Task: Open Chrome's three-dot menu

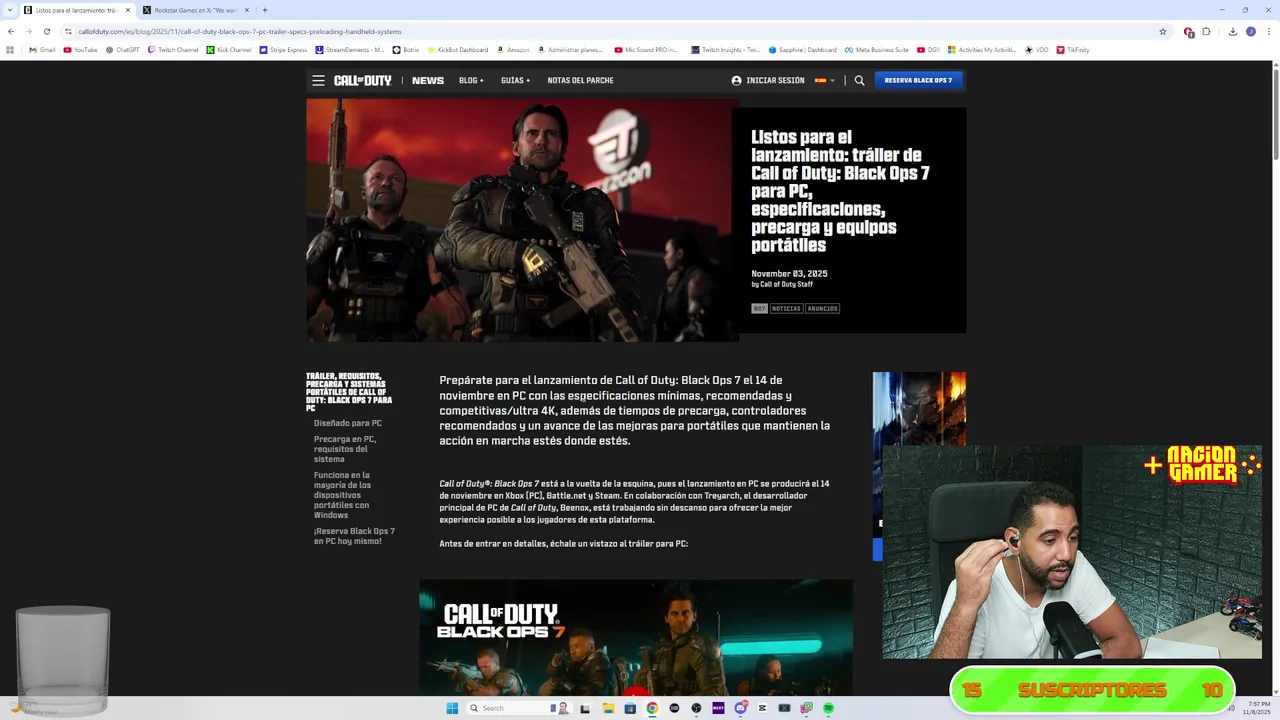Action: [1268, 31]
